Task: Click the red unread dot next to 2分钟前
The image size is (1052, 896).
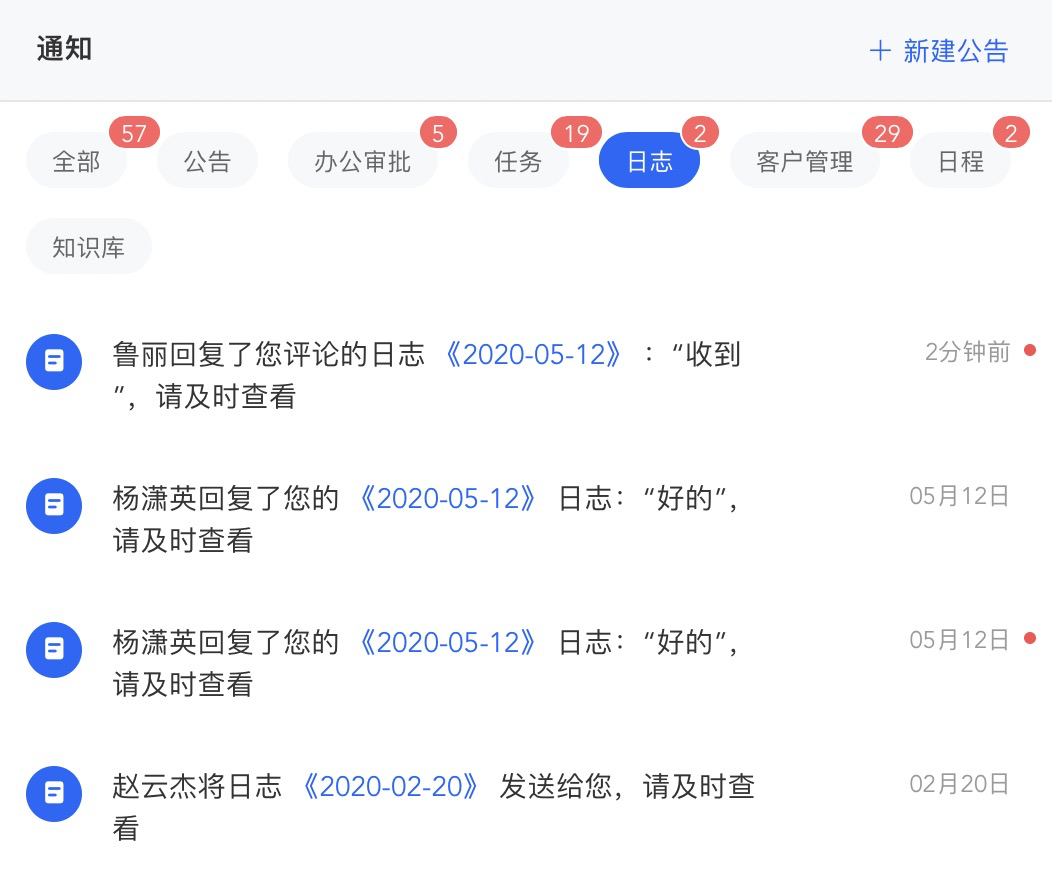Action: [1030, 351]
